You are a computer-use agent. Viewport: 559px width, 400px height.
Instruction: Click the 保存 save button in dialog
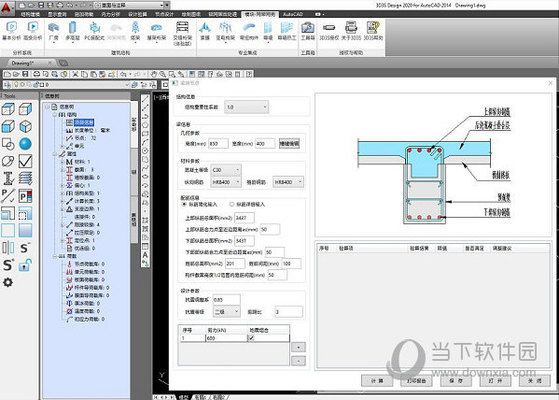tap(456, 381)
